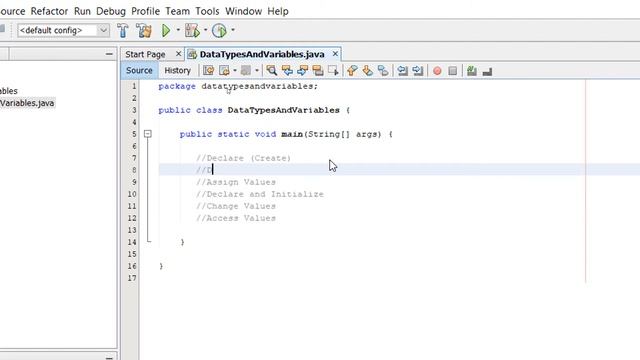This screenshot has height=360, width=640.
Task: Open the Help menu
Action: coord(278,11)
